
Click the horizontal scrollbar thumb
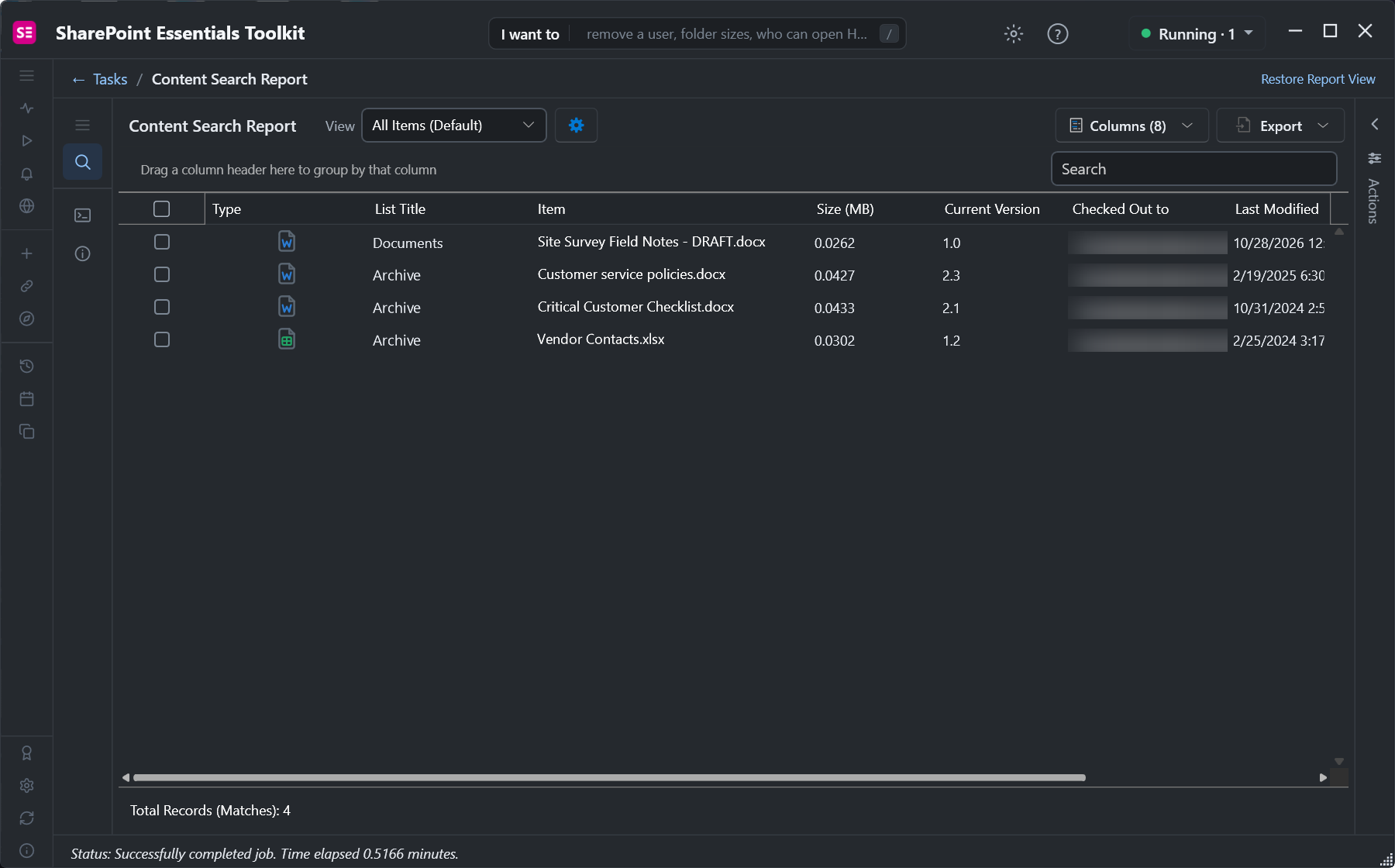[609, 777]
